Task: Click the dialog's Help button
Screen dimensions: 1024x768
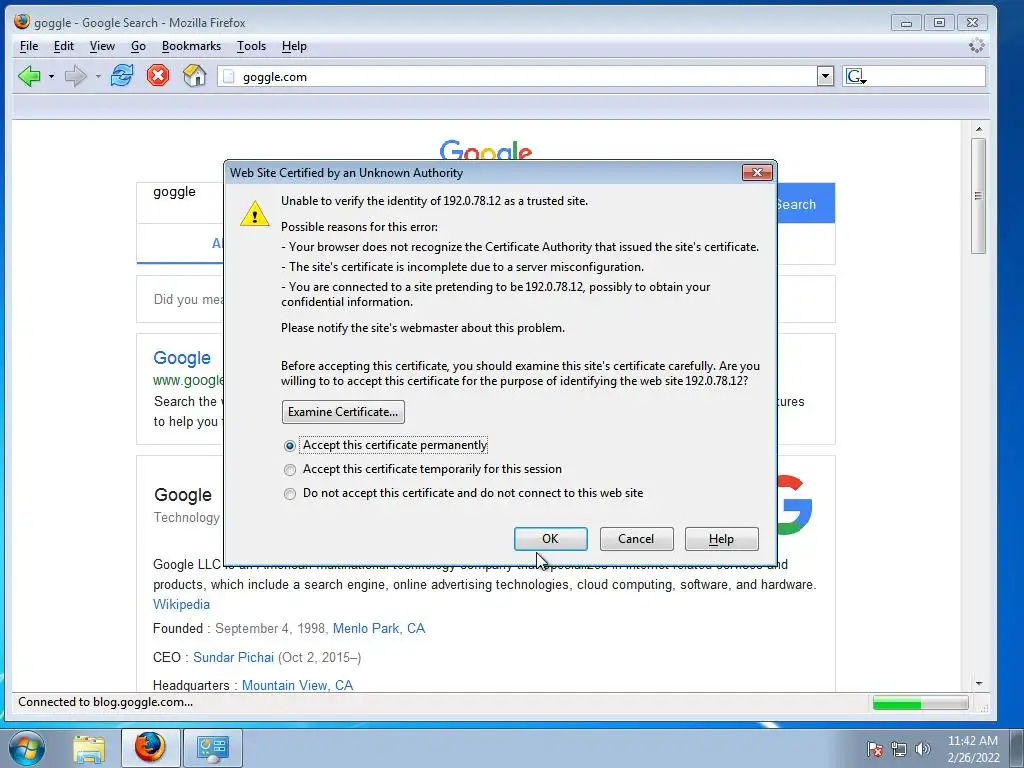Action: tap(722, 539)
